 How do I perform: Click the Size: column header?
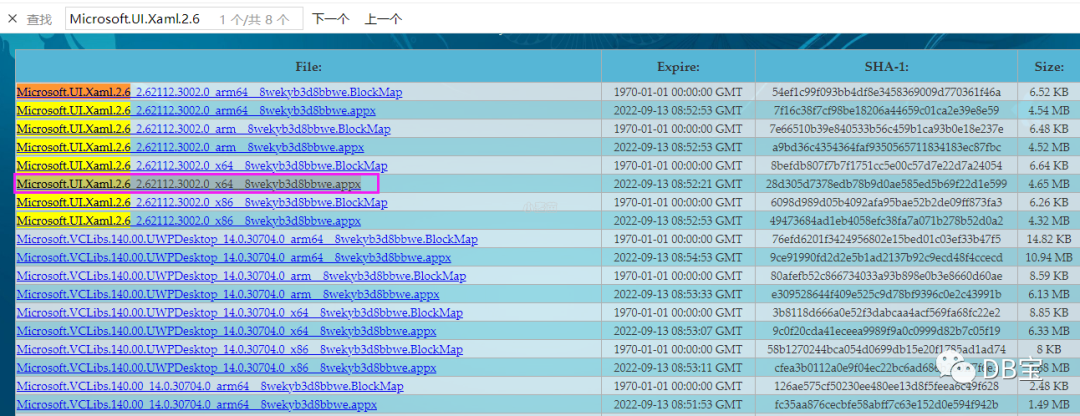[x=1049, y=67]
